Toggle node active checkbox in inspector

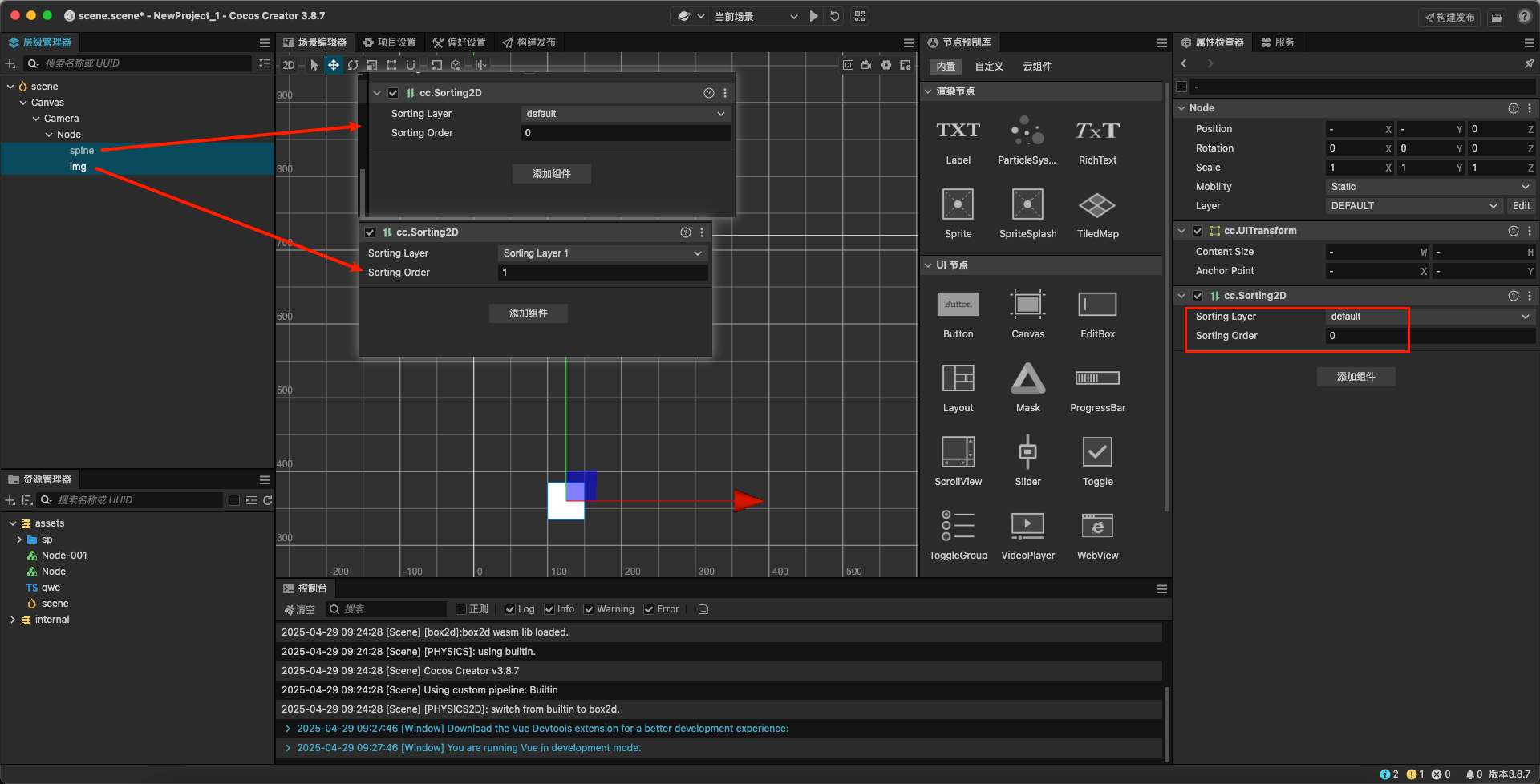coord(1181,87)
